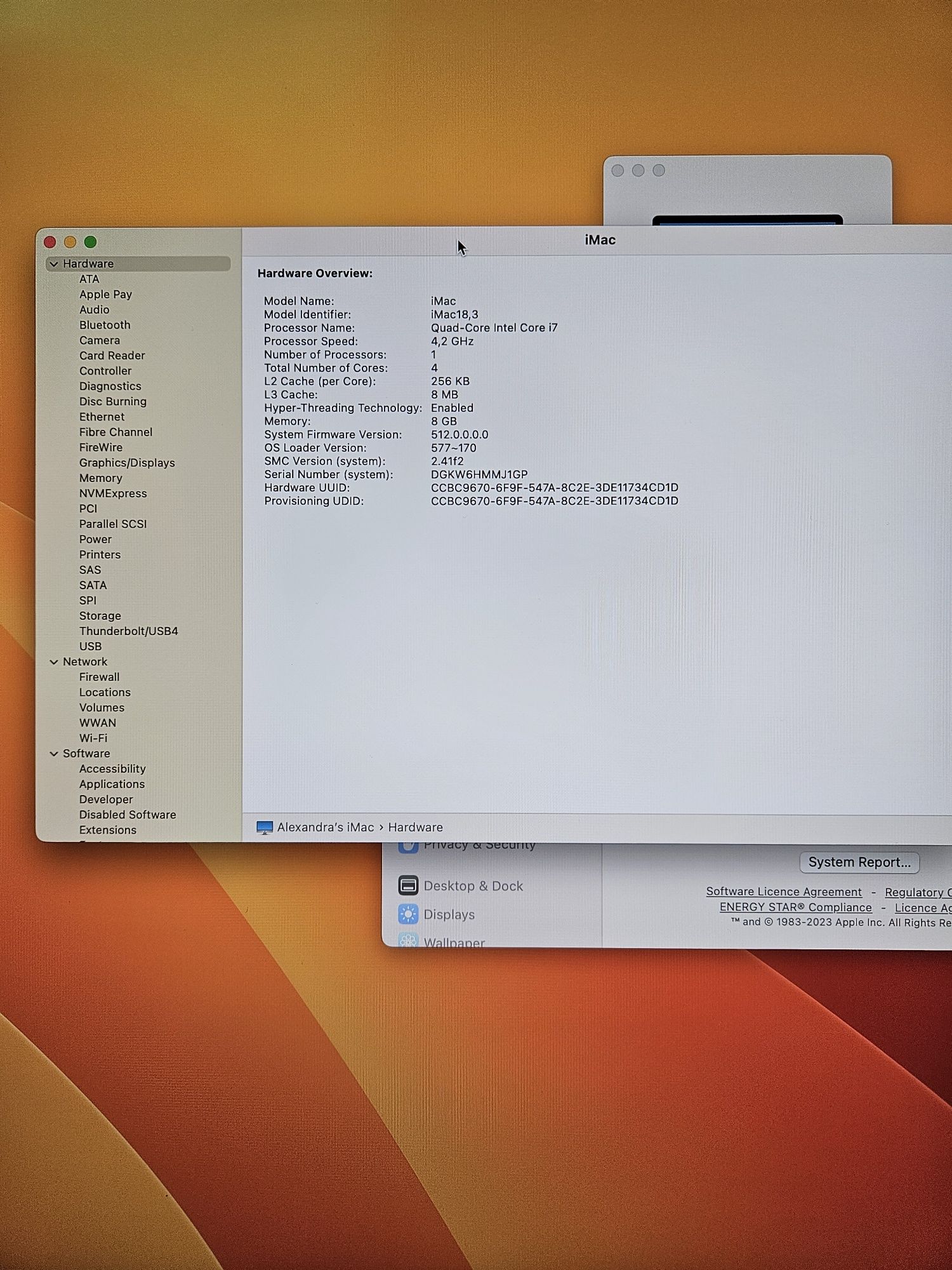Click the Hardware UUID value
Screen dimensions: 952x1270
coord(555,488)
